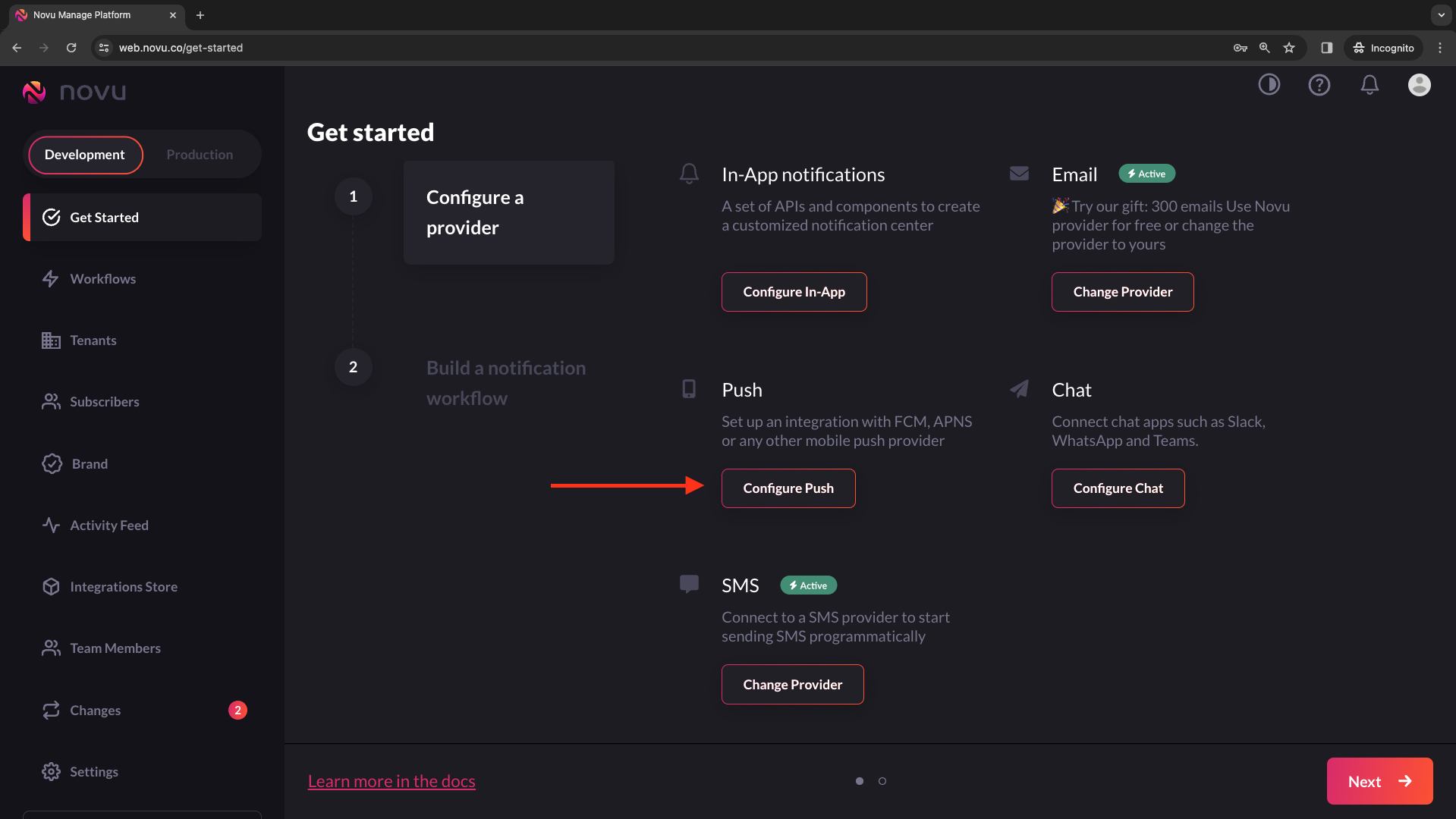
Task: Click Change Provider under Email
Action: point(1122,292)
